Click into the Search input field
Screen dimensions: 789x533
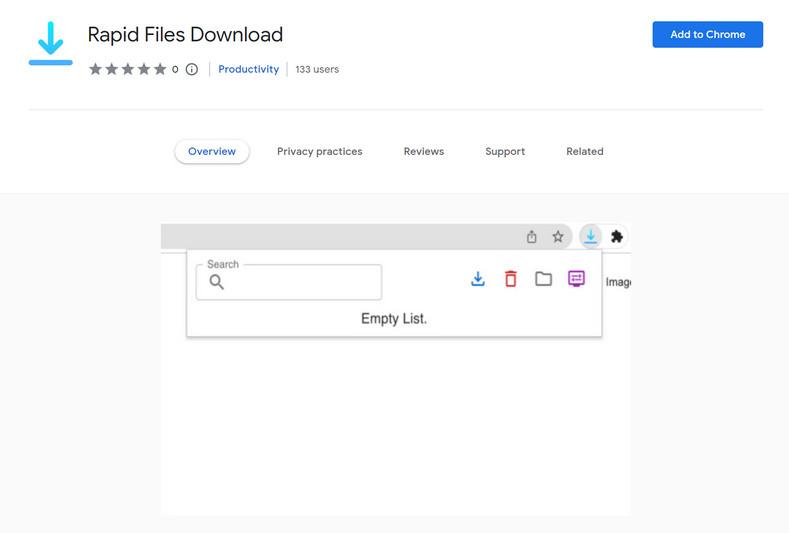(x=289, y=282)
